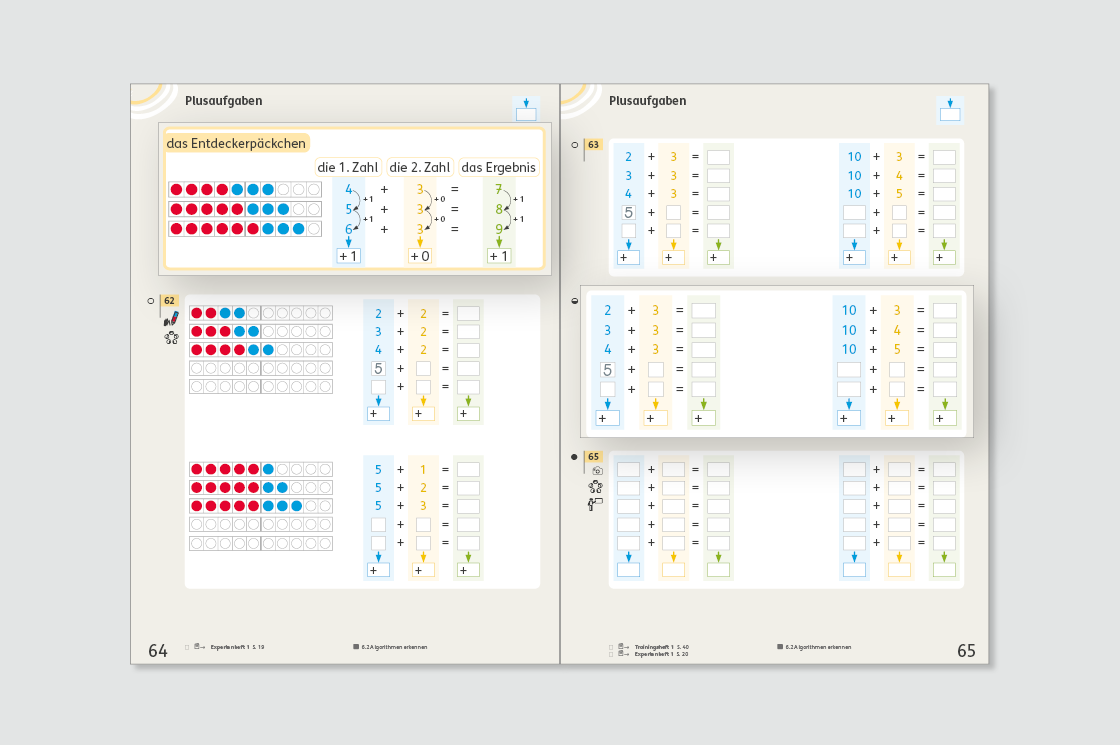Select the empty circle marker beside exercise 62
Image resolution: width=1120 pixels, height=745 pixels.
pyautogui.click(x=151, y=301)
